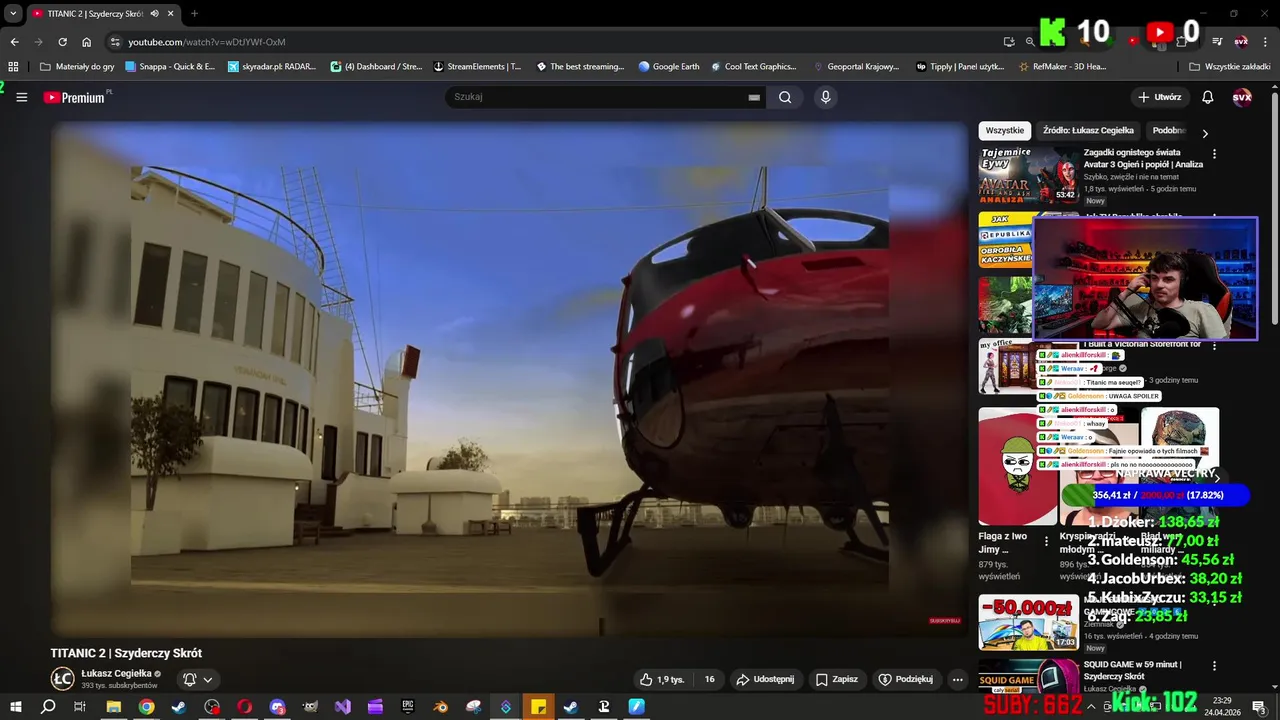The width and height of the screenshot is (1280, 720).
Task: Open Łukasz Cegiełka channel avatar
Action: (62, 679)
